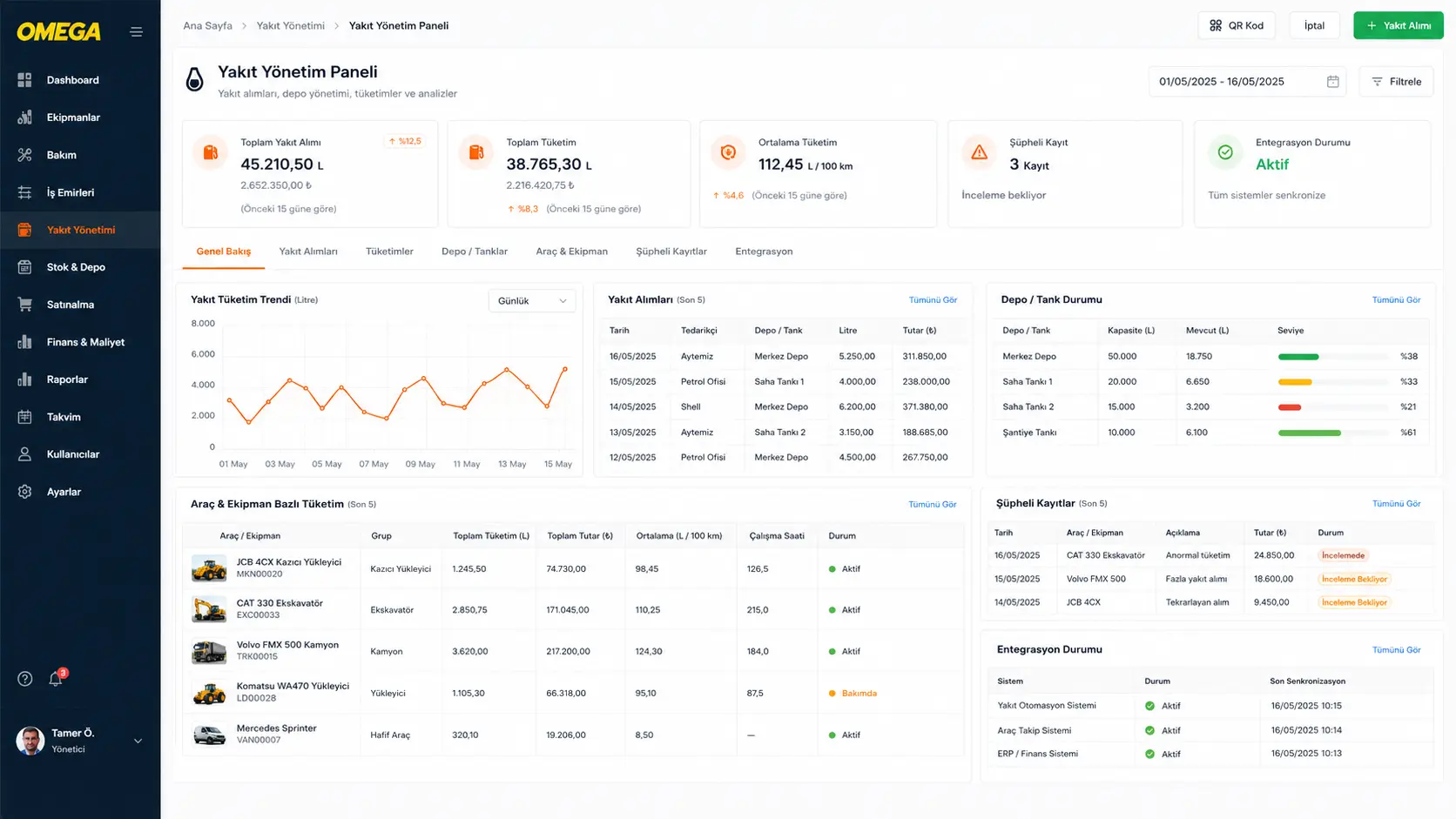
Task: Click the calendar icon in date range field
Action: pyautogui.click(x=1332, y=82)
